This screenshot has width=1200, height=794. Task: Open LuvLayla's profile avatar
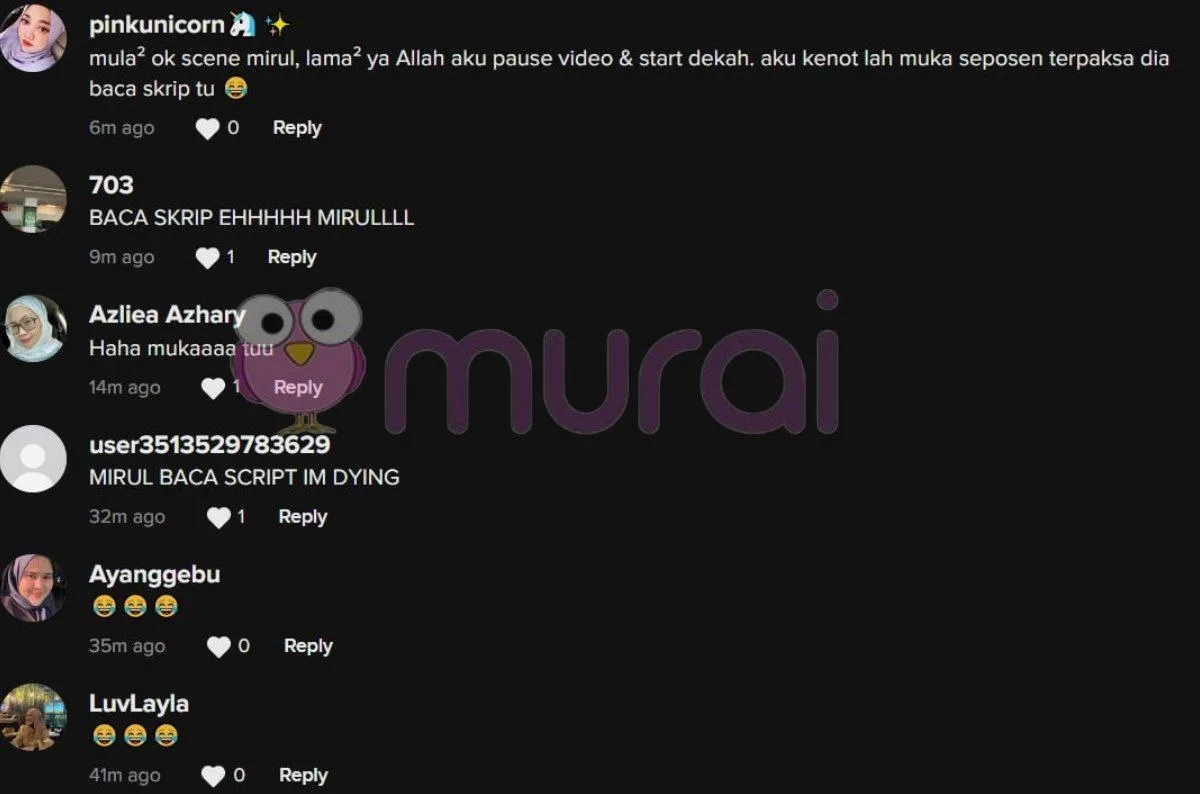33,717
